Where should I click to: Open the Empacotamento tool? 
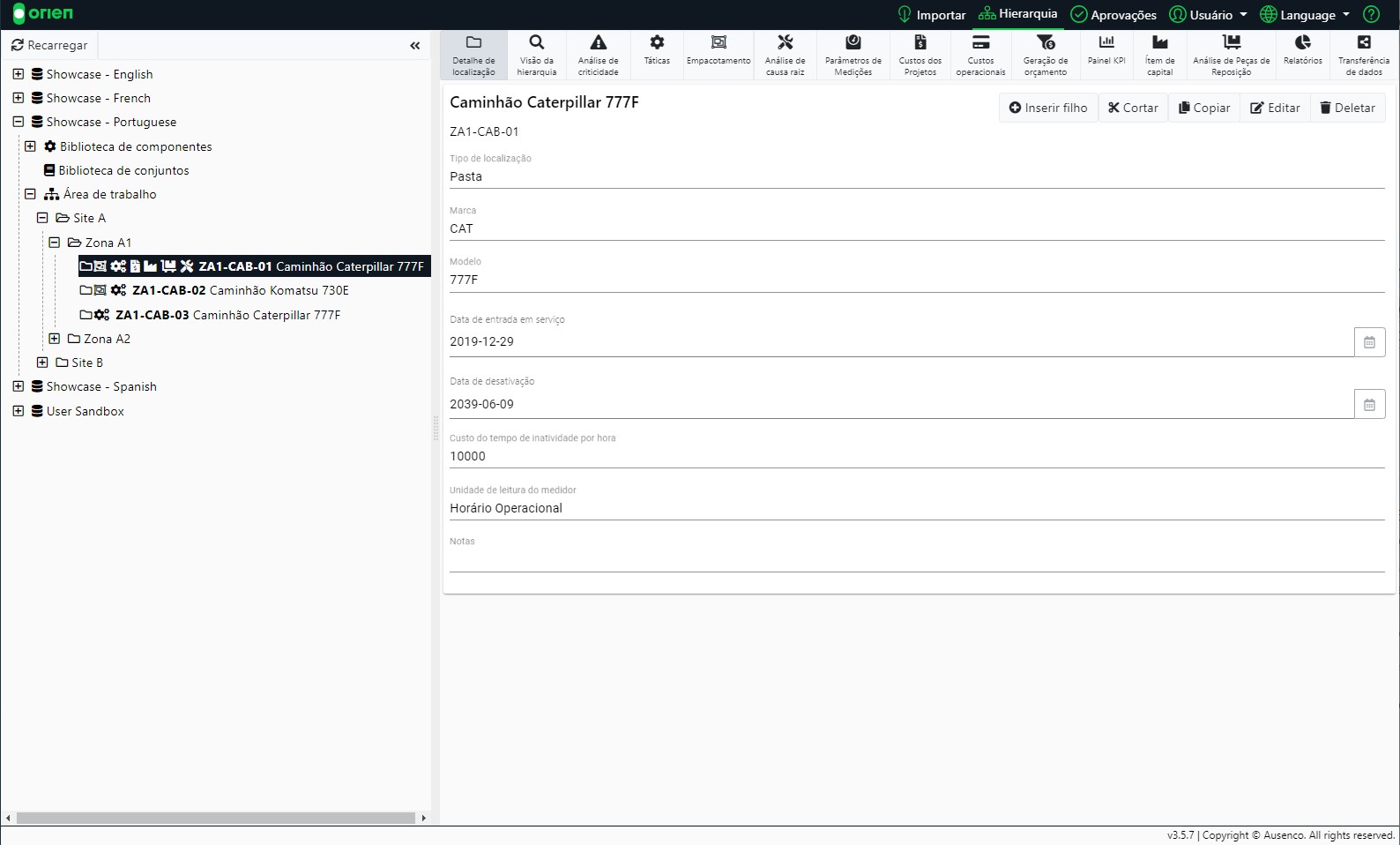coord(719,55)
